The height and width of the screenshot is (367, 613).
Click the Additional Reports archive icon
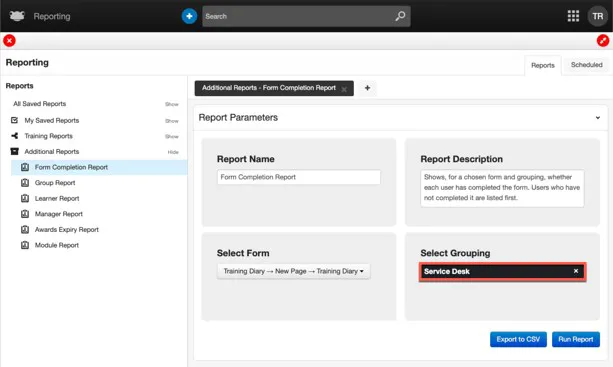coord(14,151)
